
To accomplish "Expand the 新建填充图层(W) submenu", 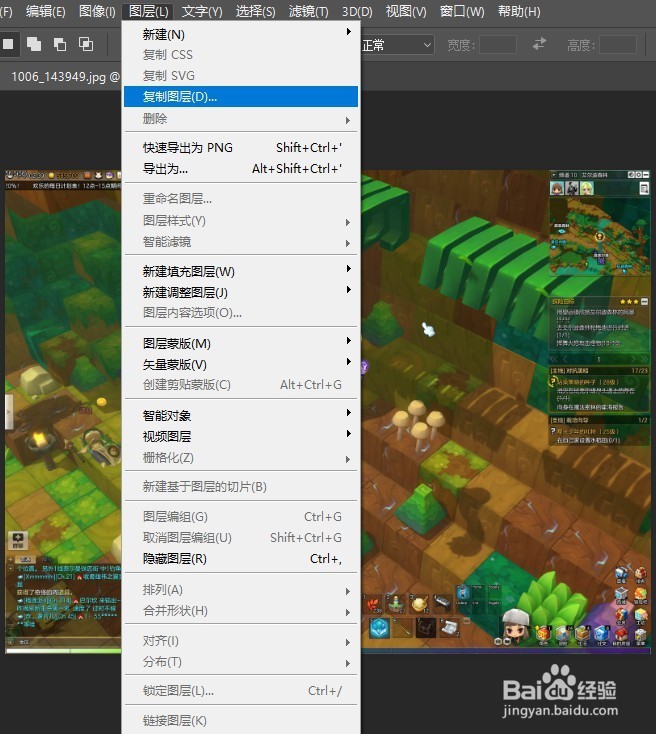I will (x=241, y=271).
